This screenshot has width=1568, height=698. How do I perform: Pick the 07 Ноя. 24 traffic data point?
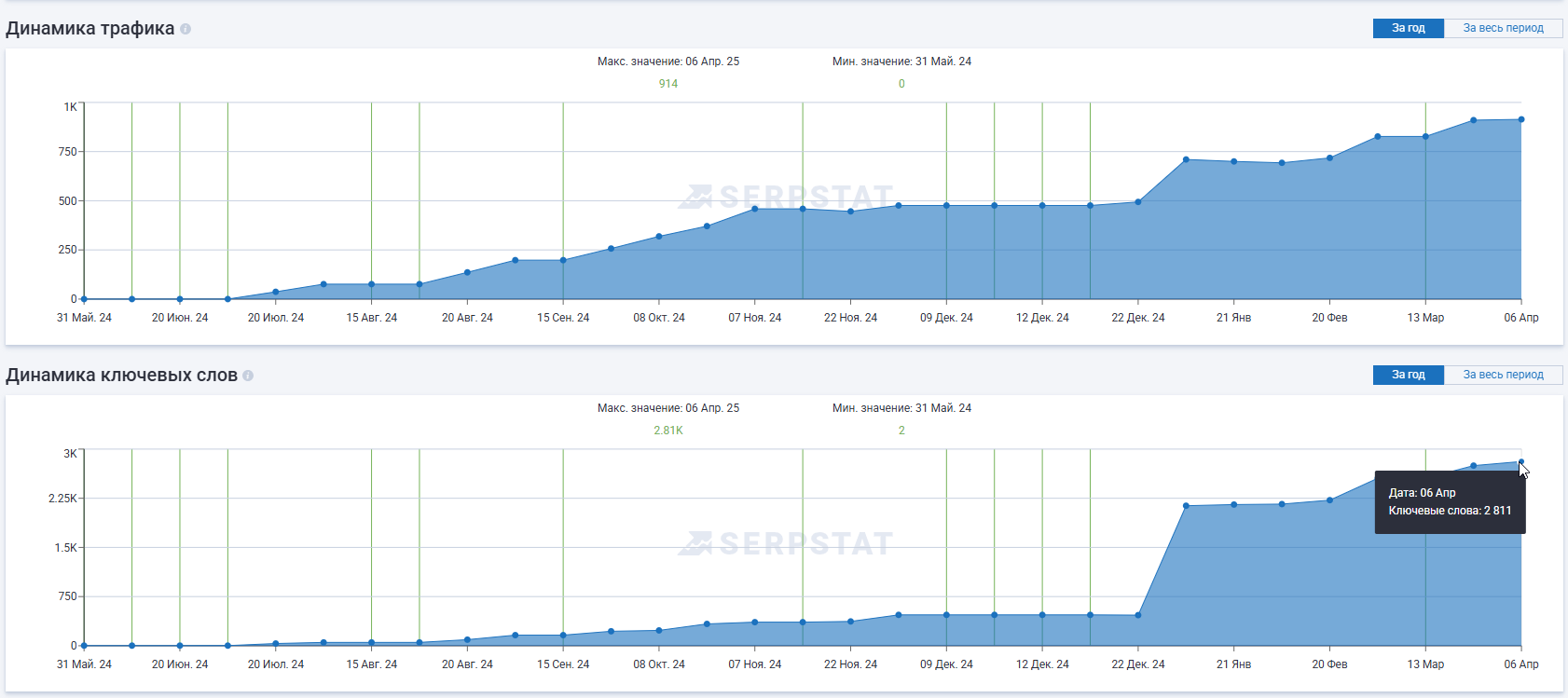(755, 209)
